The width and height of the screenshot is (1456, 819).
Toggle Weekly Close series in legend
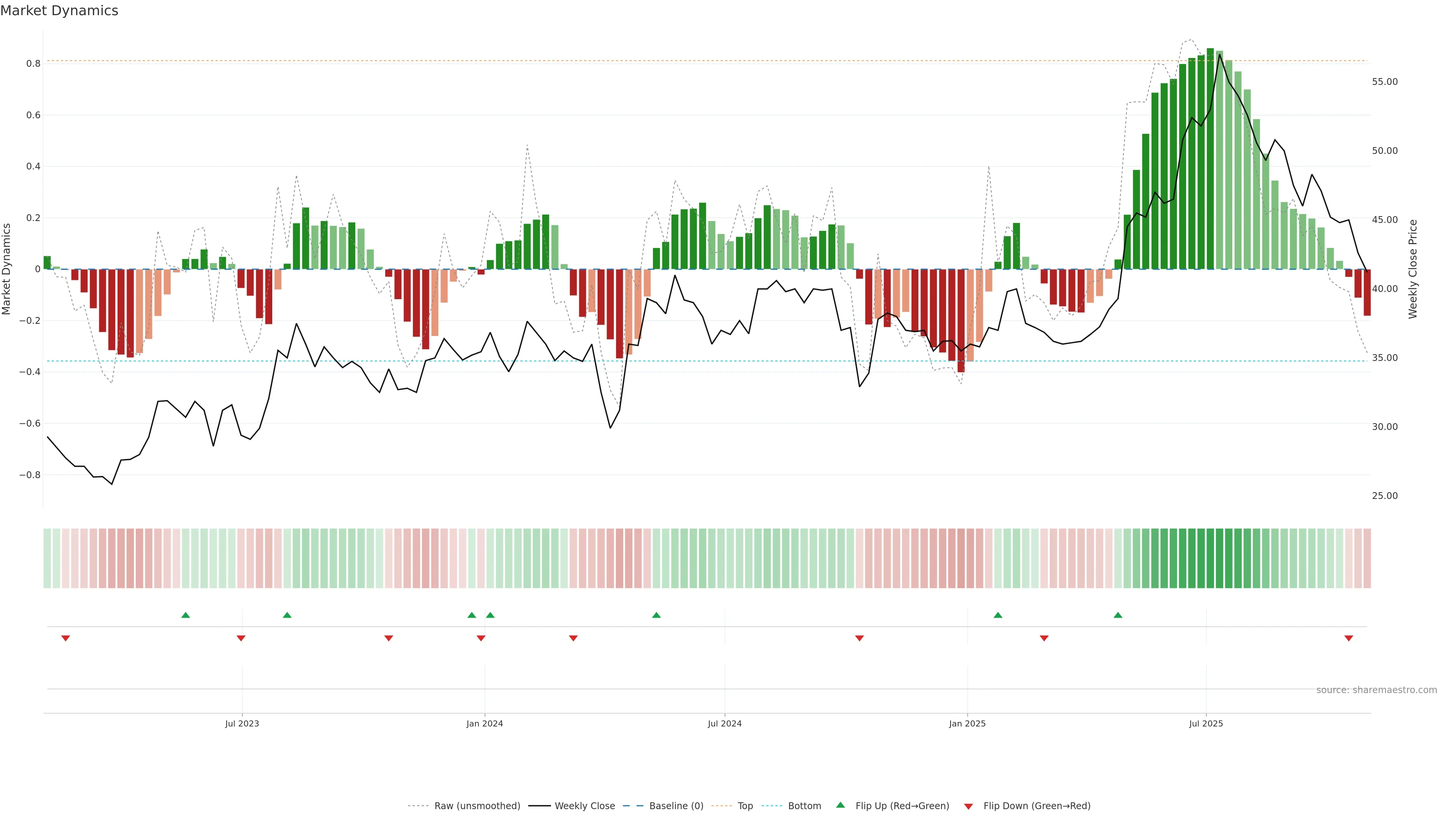click(x=584, y=806)
